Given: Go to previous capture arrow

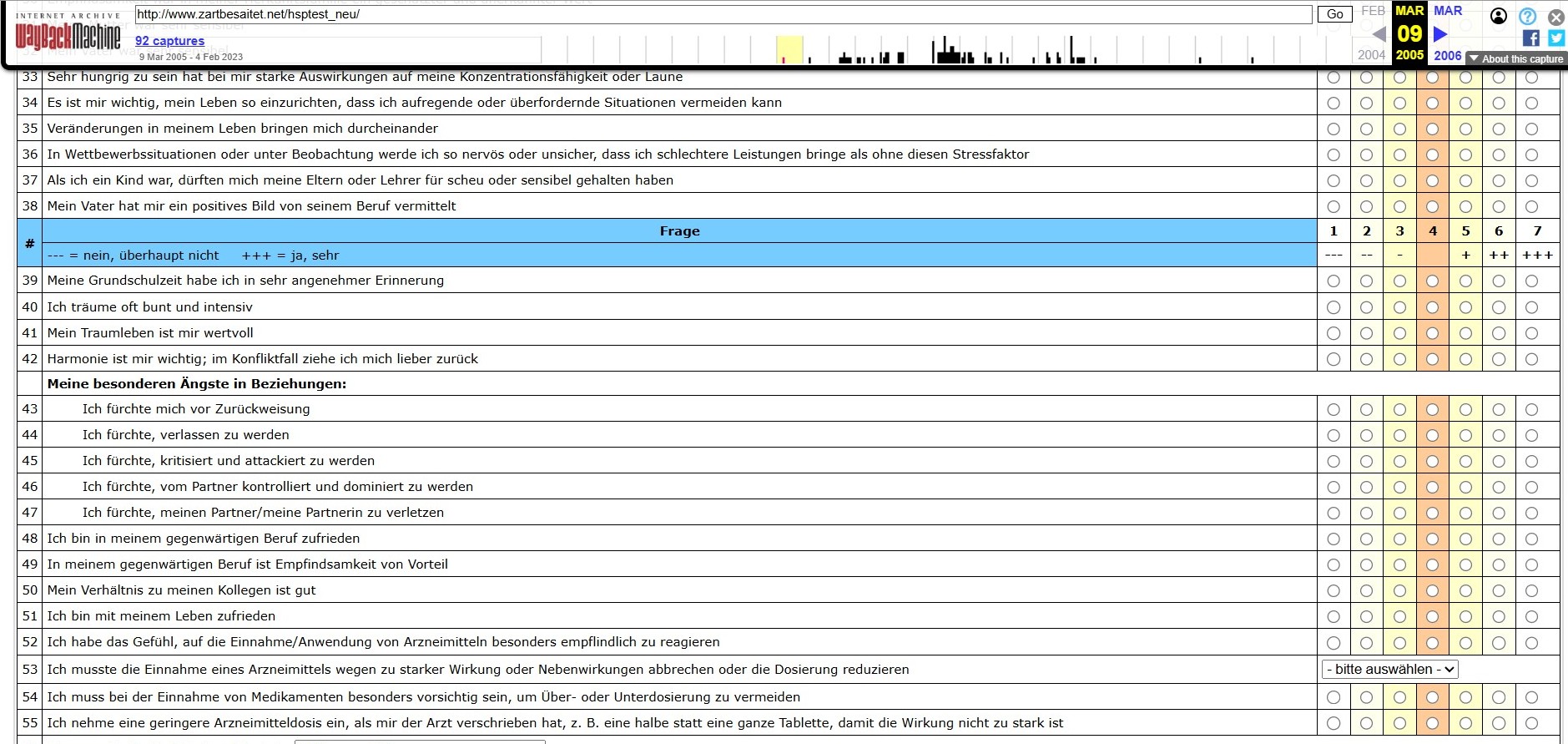Looking at the screenshot, I should pyautogui.click(x=1379, y=34).
